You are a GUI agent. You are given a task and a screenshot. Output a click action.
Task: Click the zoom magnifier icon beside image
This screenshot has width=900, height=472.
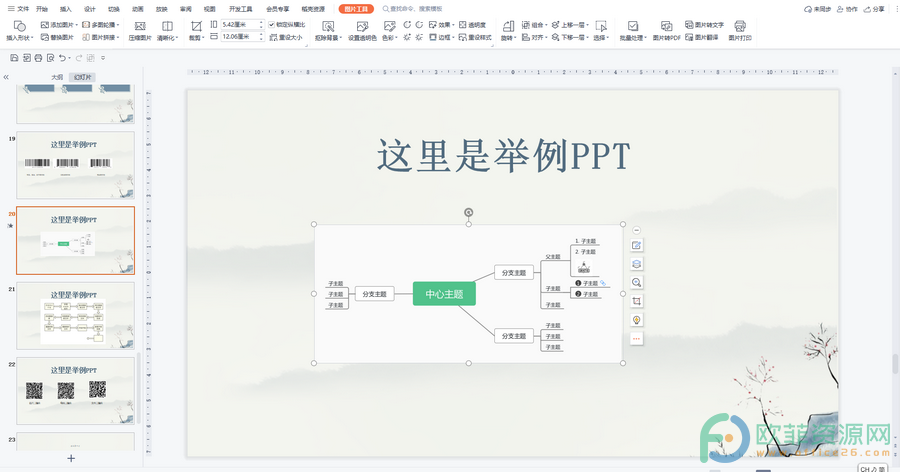tap(636, 283)
